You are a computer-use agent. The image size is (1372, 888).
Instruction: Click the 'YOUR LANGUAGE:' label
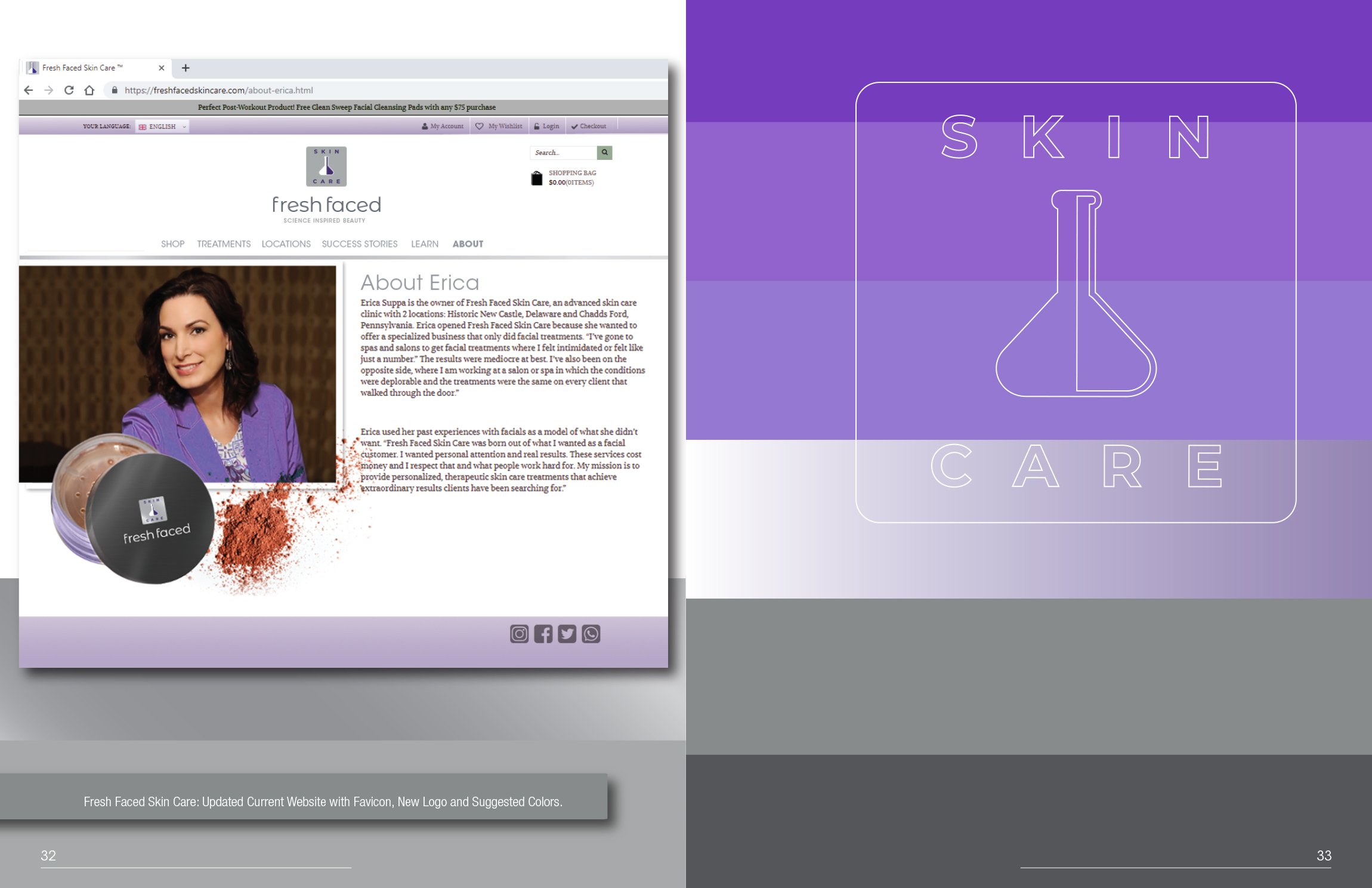[107, 127]
